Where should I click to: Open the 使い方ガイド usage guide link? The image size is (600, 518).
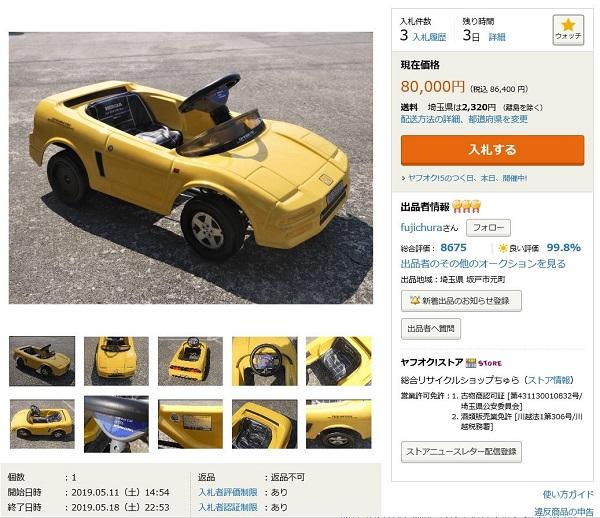pos(568,494)
